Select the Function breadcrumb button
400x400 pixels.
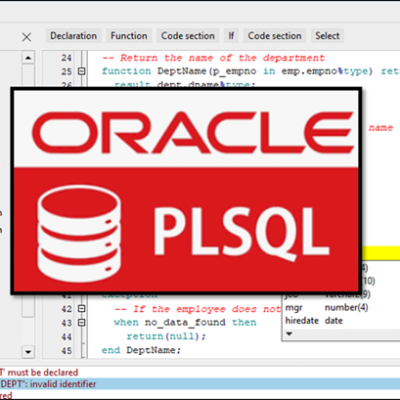point(129,36)
